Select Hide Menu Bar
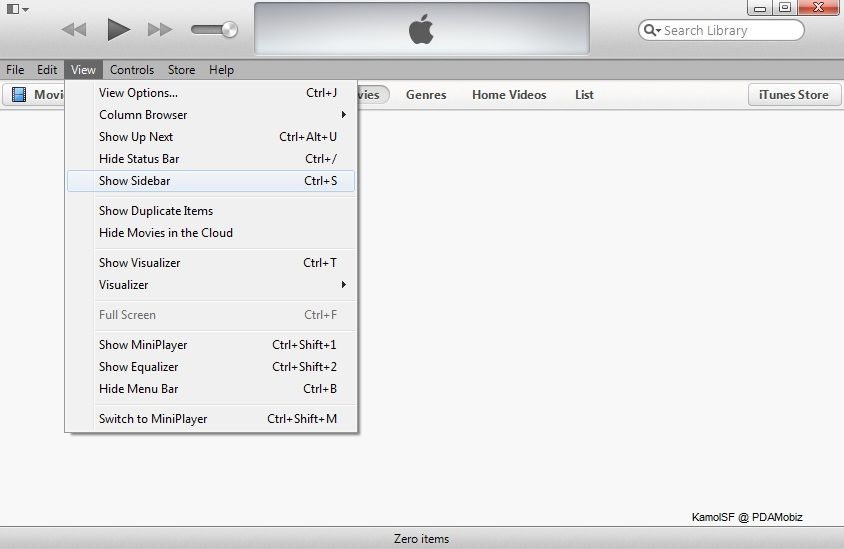The height and width of the screenshot is (549, 844). tap(211, 389)
